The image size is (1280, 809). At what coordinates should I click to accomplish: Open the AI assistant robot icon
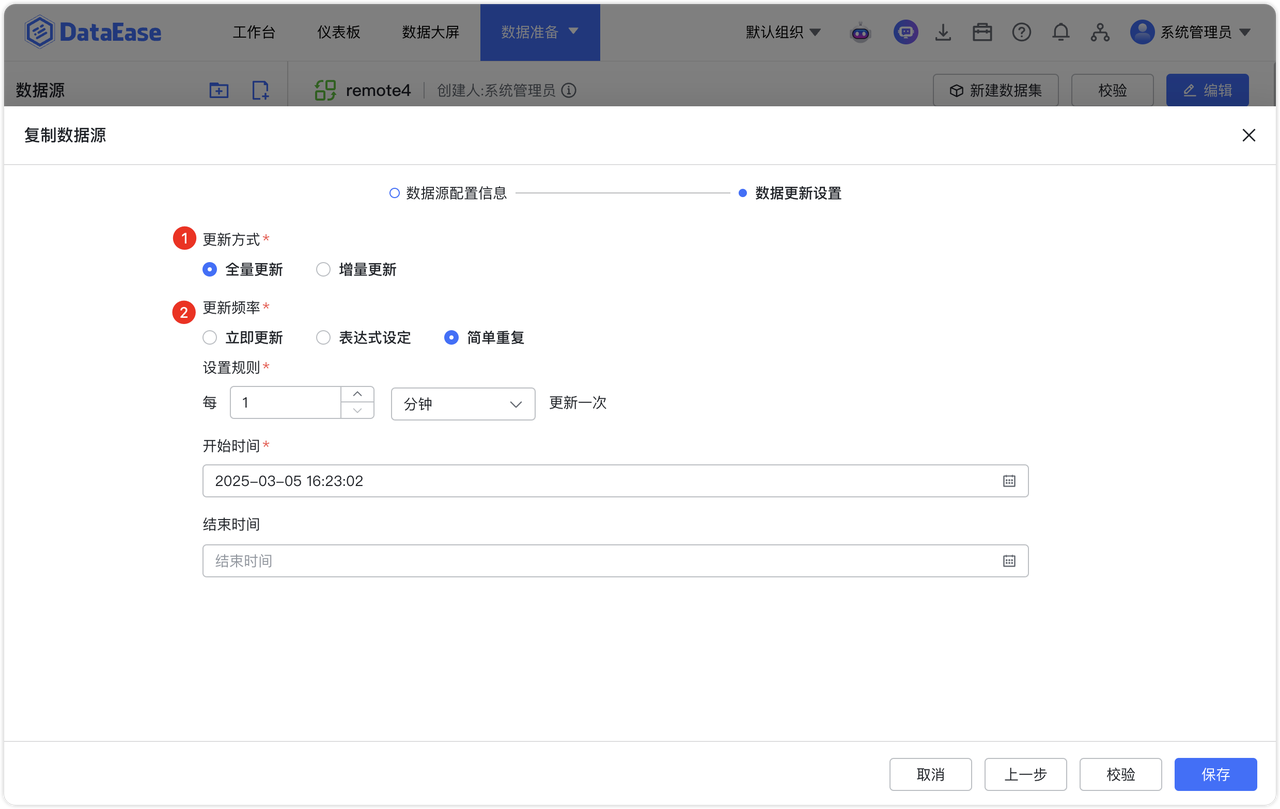(x=861, y=32)
